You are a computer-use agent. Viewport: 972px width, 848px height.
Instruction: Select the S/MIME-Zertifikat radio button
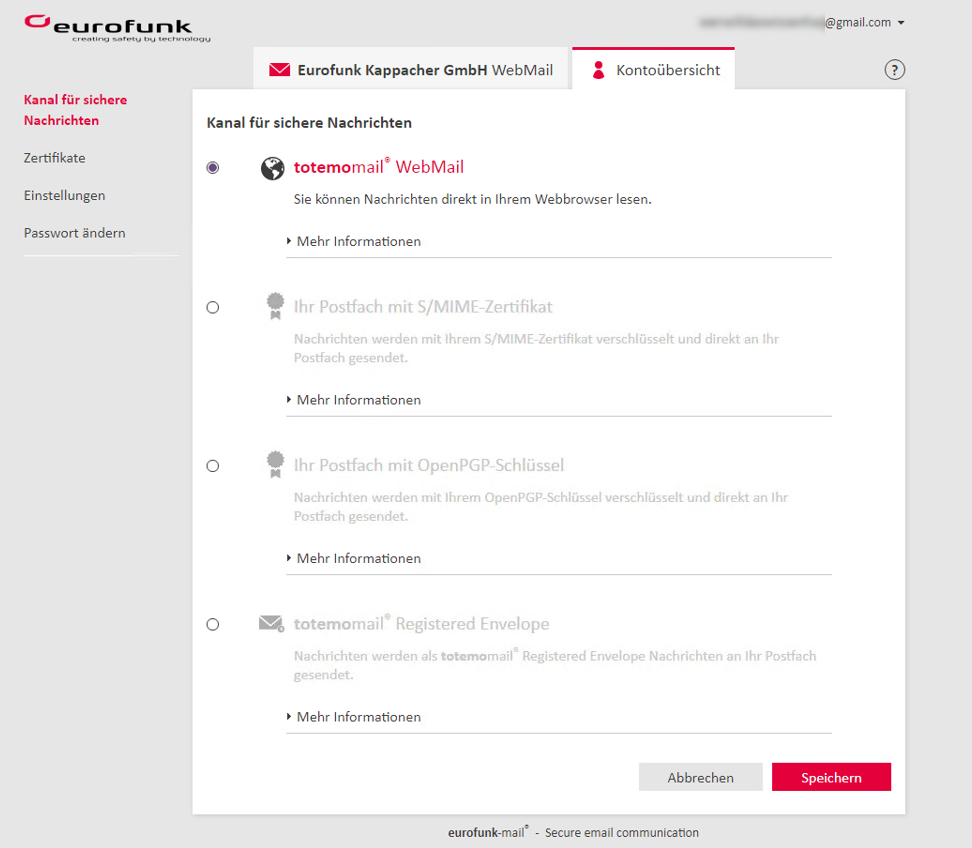tap(213, 307)
